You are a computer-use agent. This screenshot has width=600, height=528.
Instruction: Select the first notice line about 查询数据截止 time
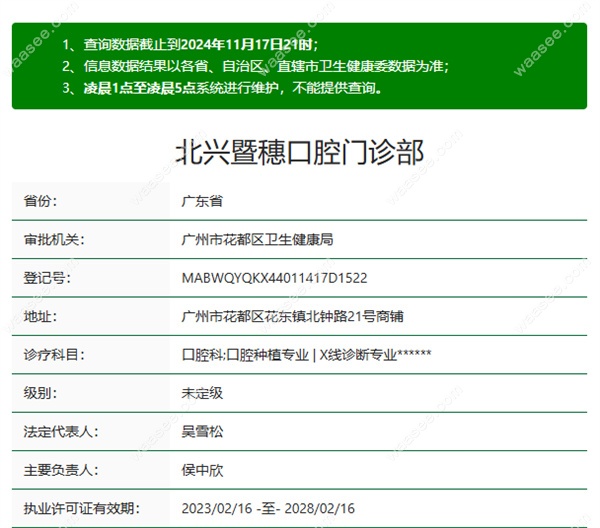[x=189, y=44]
